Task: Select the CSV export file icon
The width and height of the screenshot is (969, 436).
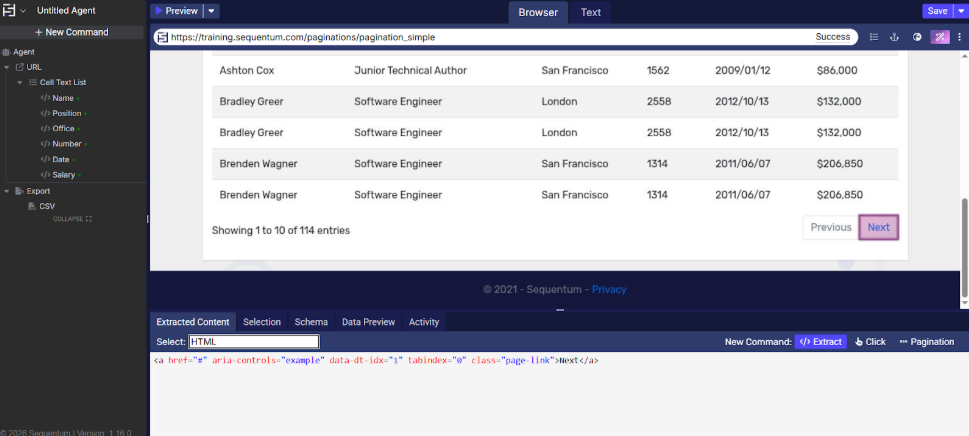Action: 31,206
